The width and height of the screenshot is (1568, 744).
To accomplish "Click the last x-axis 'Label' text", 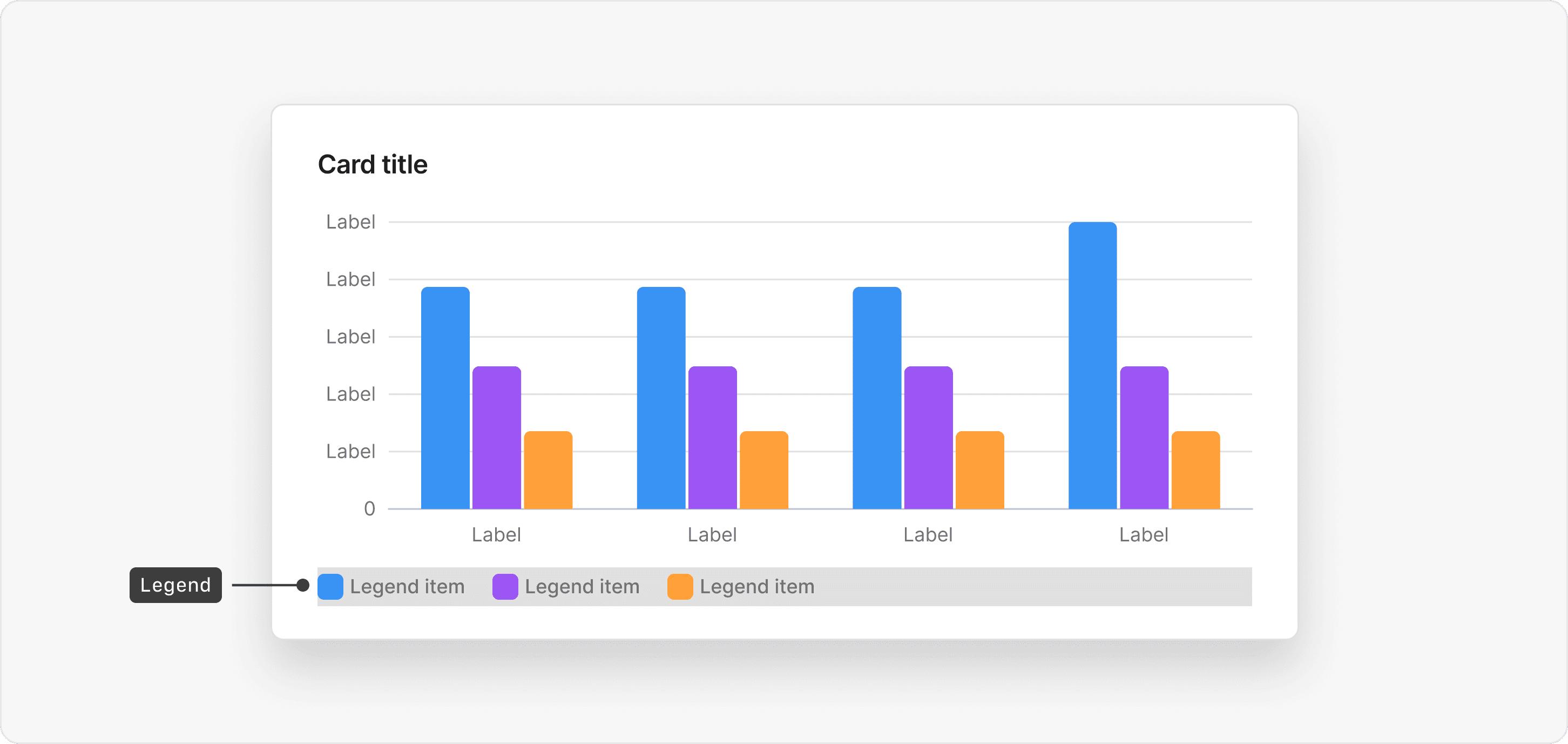I will [x=1143, y=534].
